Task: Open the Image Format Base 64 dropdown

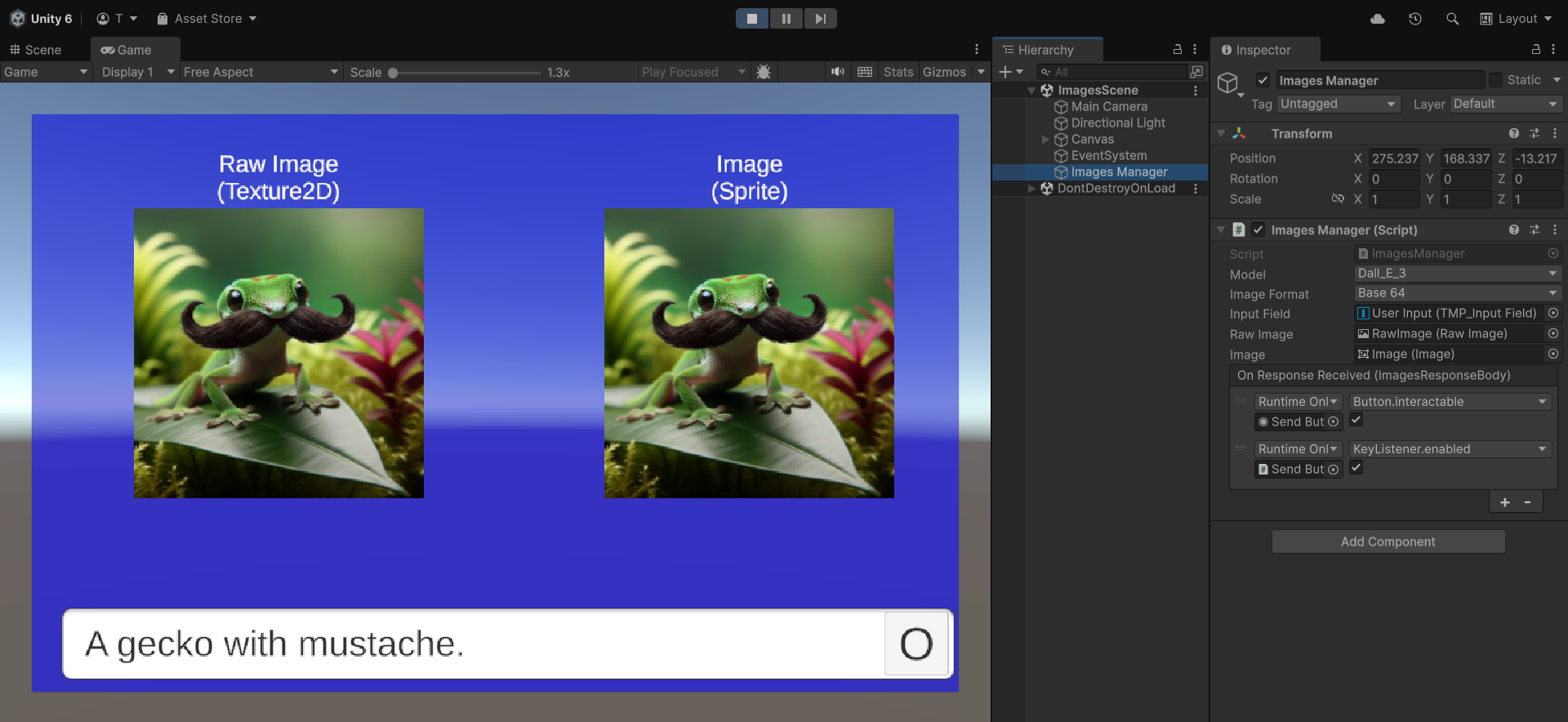Action: point(1458,293)
